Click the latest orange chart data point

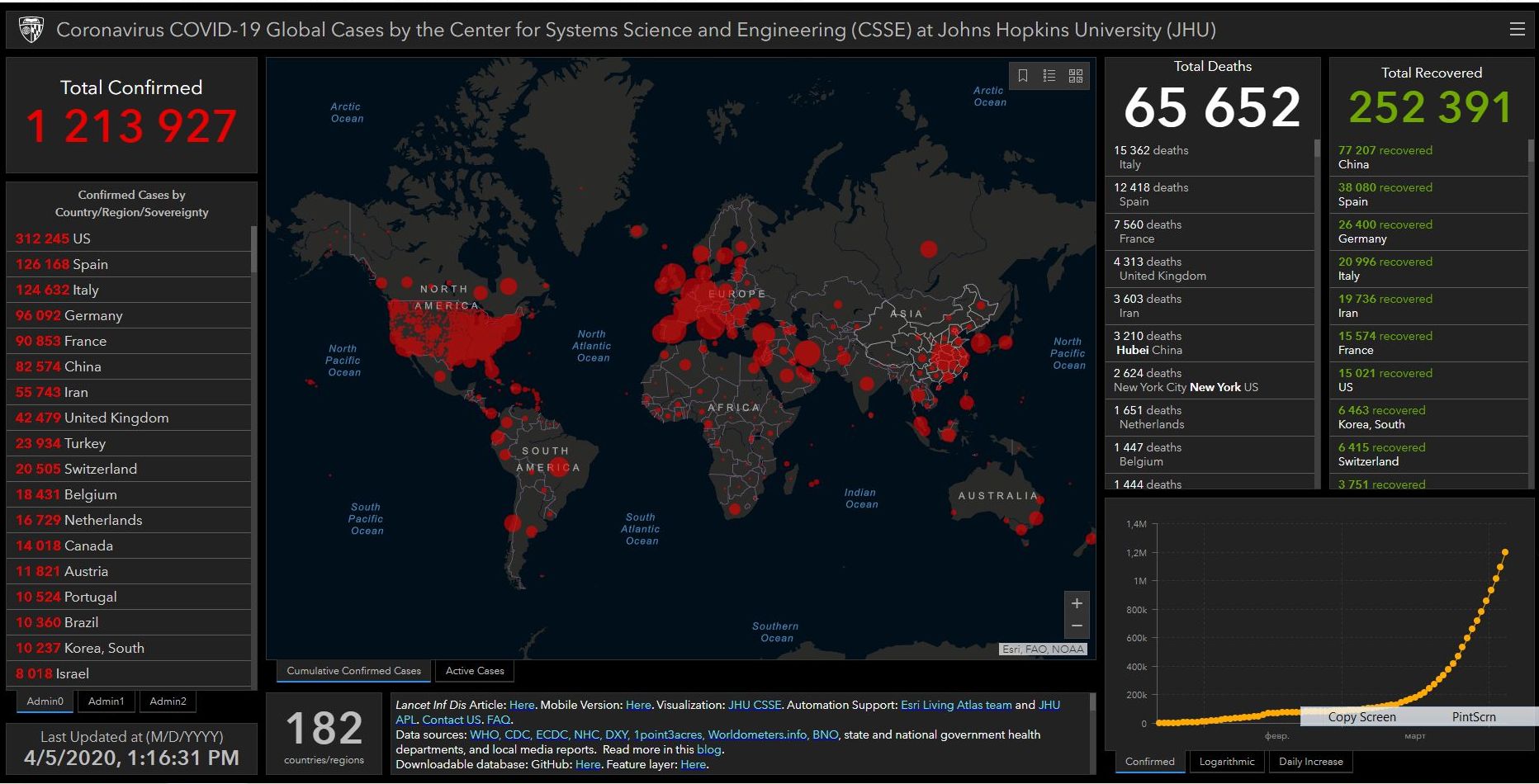tap(1504, 552)
